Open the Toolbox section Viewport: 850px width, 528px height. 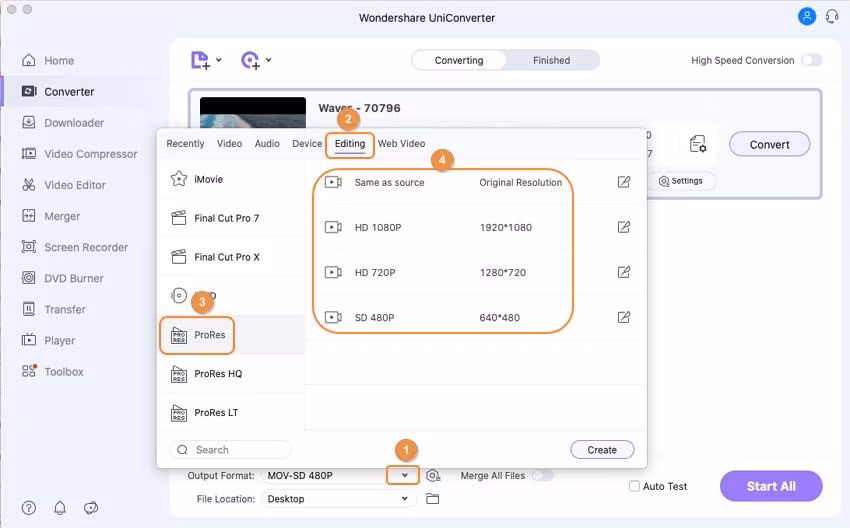pos(53,371)
